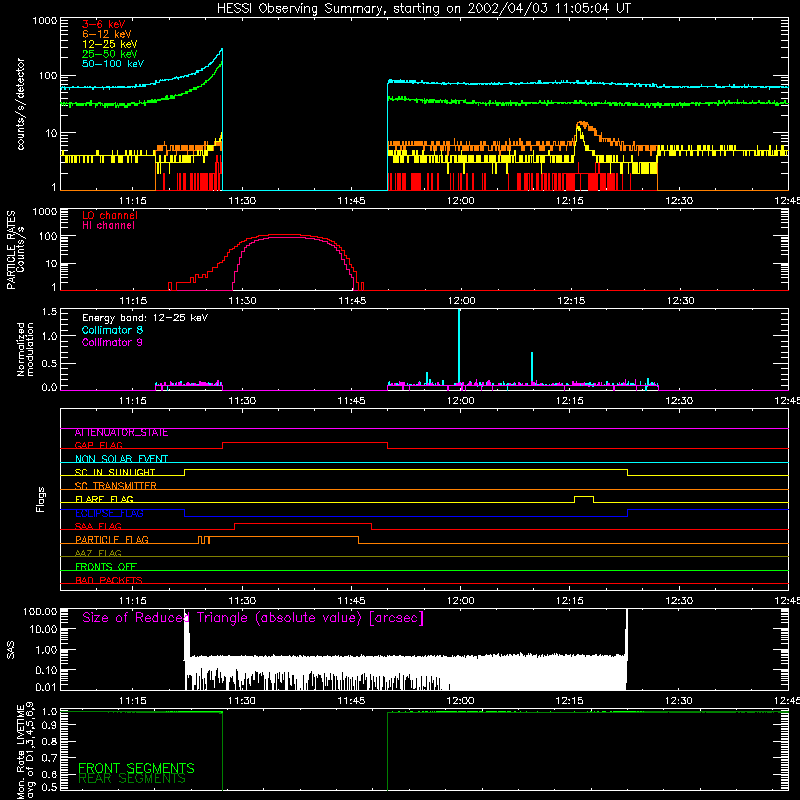Select the 3-6 keV legend label
800x800 pixels.
click(104, 24)
